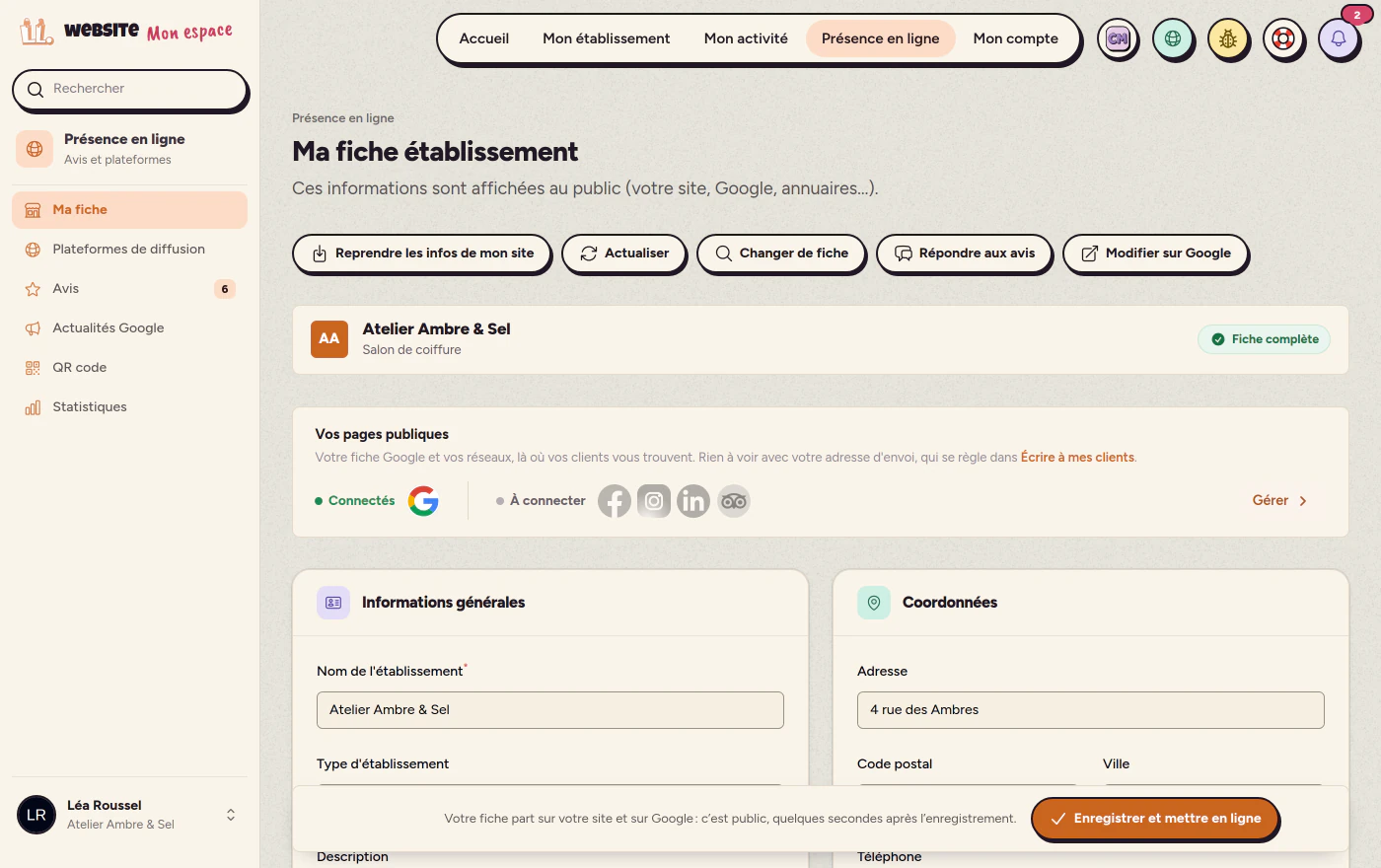The image size is (1381, 868).
Task: Click the search magnifier icon
Action: click(x=36, y=90)
